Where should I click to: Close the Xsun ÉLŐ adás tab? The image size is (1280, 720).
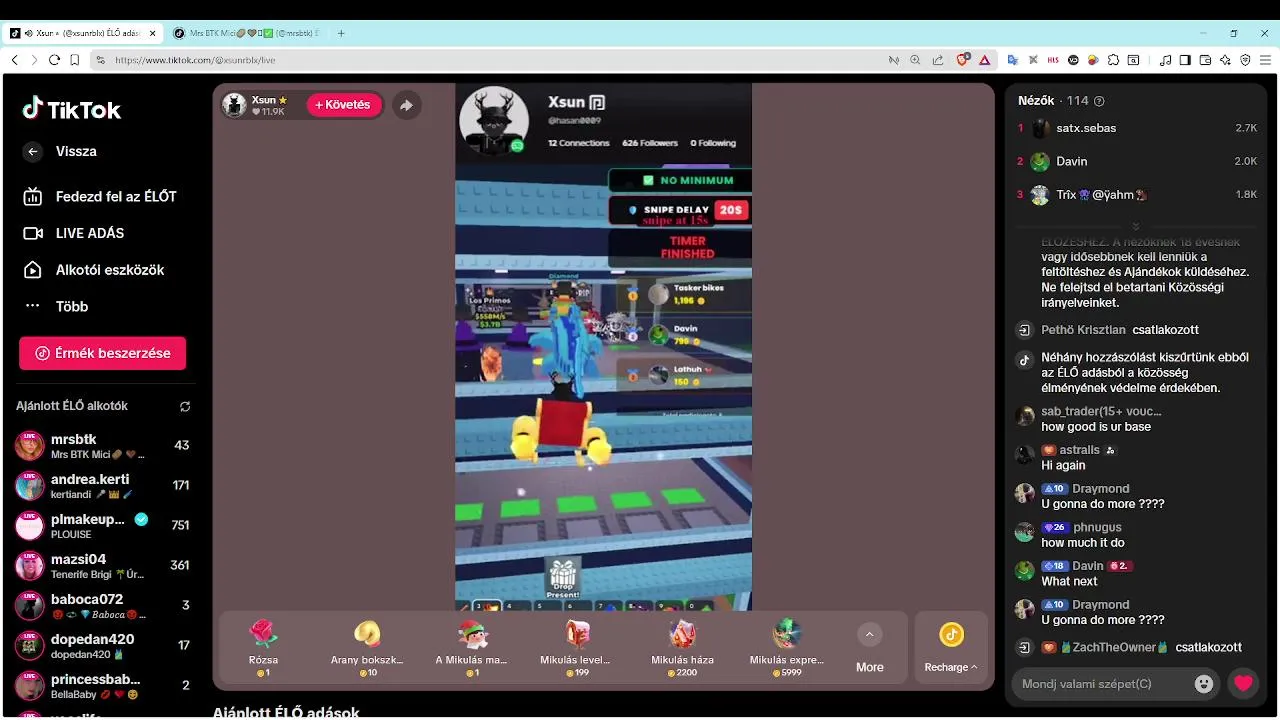click(153, 33)
